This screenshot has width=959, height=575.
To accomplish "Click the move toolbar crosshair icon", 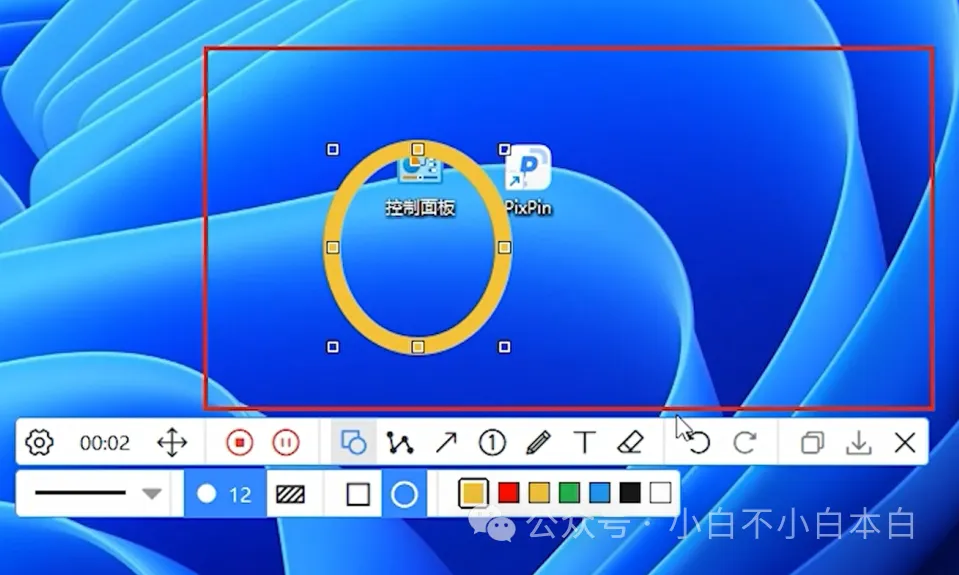I will pos(172,442).
